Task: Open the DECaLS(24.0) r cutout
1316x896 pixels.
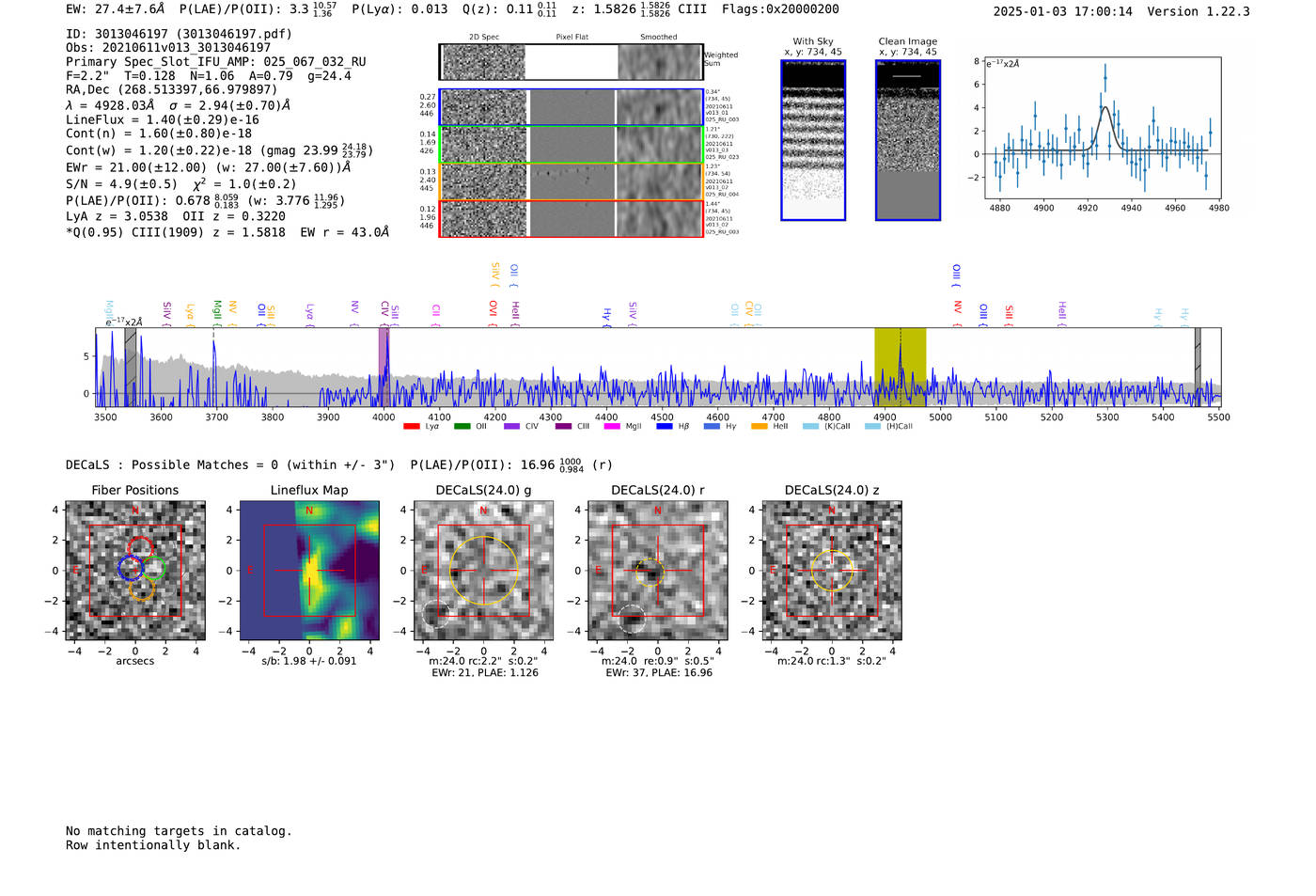Action: (657, 571)
